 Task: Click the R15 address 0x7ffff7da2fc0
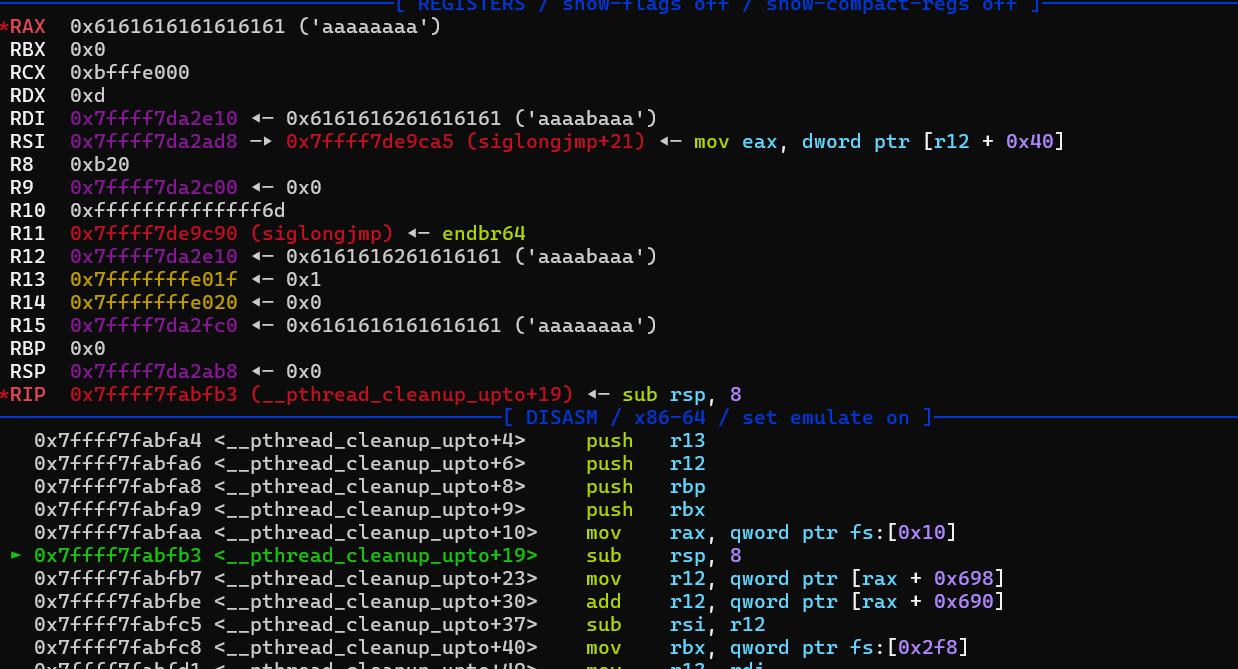pyautogui.click(x=153, y=326)
